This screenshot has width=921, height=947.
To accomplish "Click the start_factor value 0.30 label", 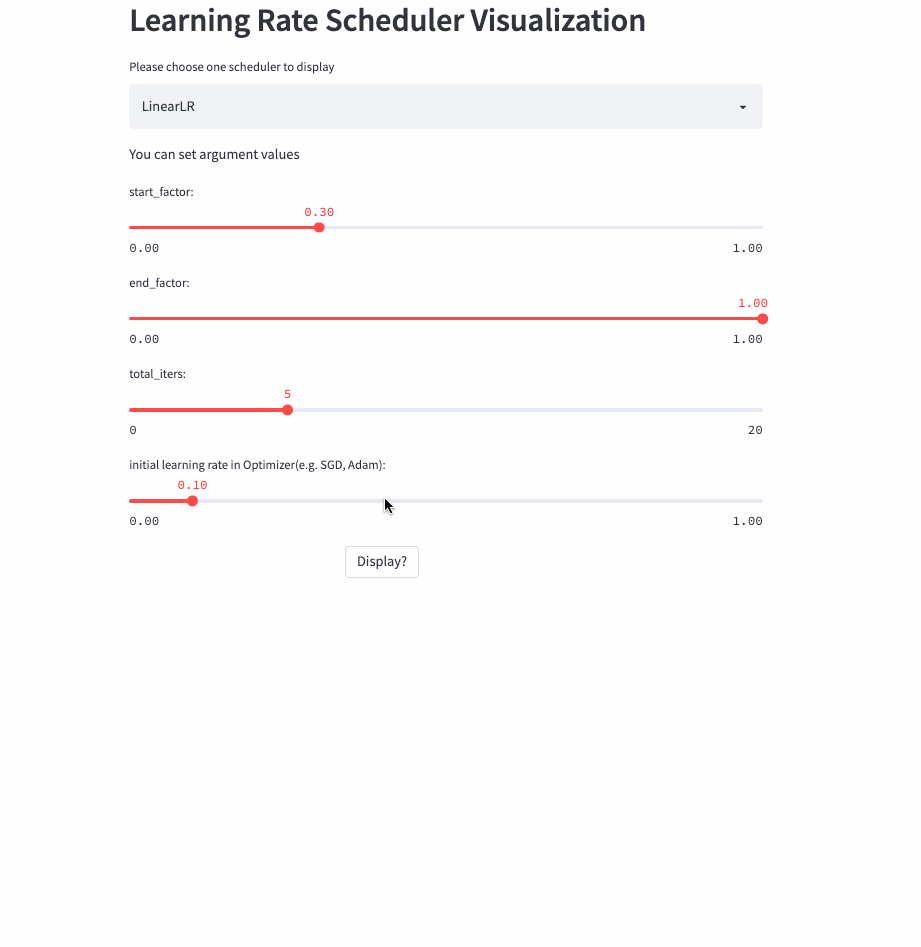I will click(319, 212).
